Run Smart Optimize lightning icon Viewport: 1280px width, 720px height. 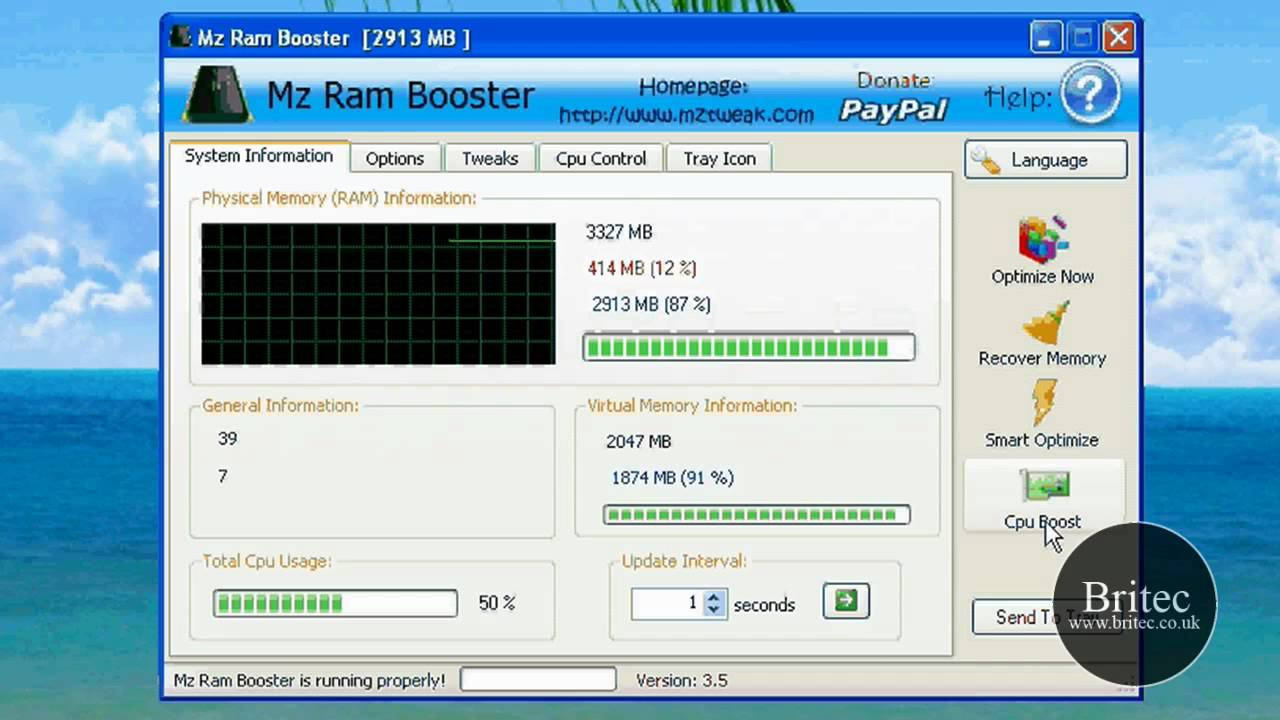point(1043,403)
